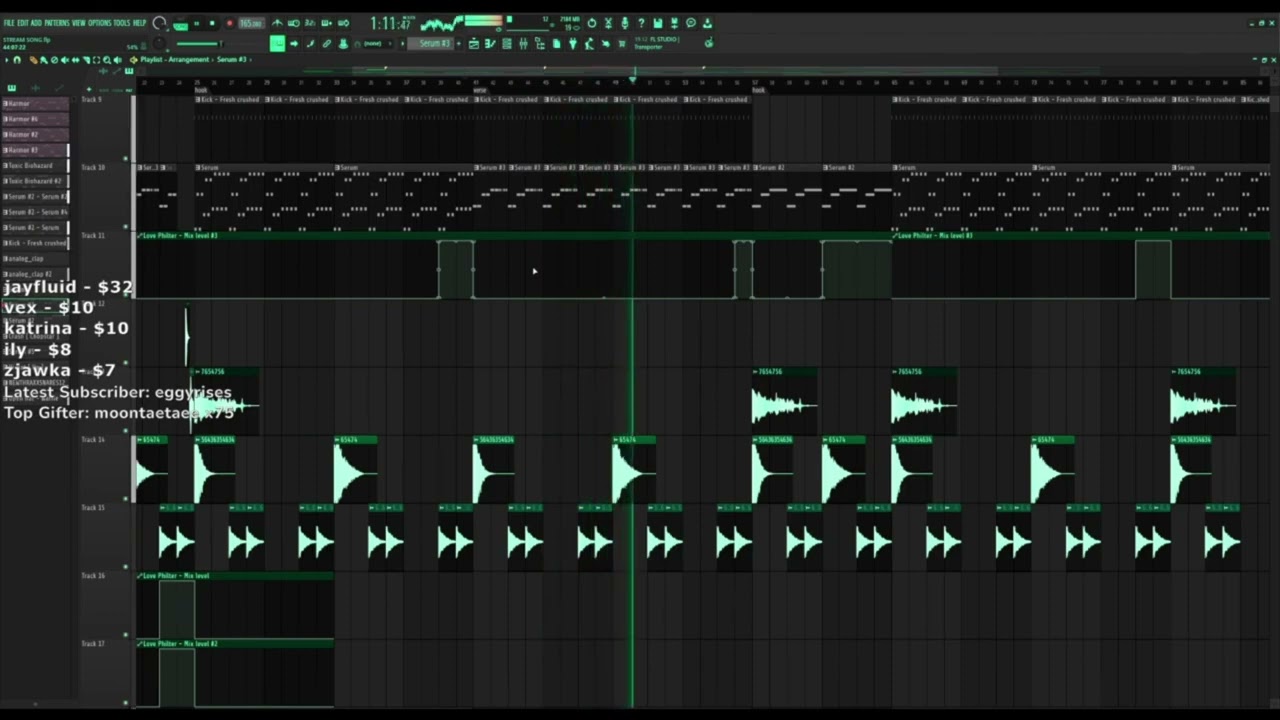The image size is (1280, 720).
Task: Click the microphone icon in top toolbar
Action: tap(625, 23)
